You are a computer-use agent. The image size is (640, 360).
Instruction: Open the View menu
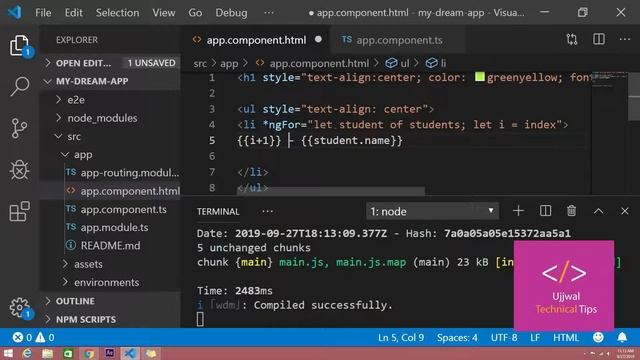(x=164, y=13)
